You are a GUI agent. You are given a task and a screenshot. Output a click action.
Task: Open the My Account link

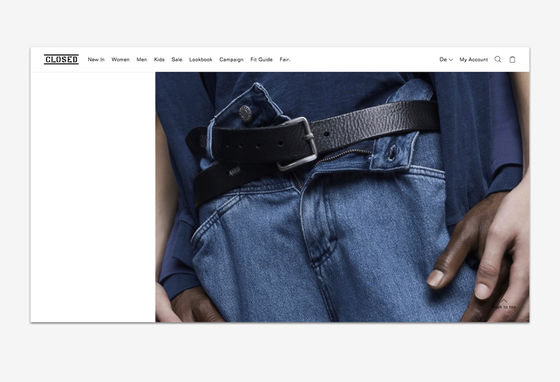coord(474,59)
